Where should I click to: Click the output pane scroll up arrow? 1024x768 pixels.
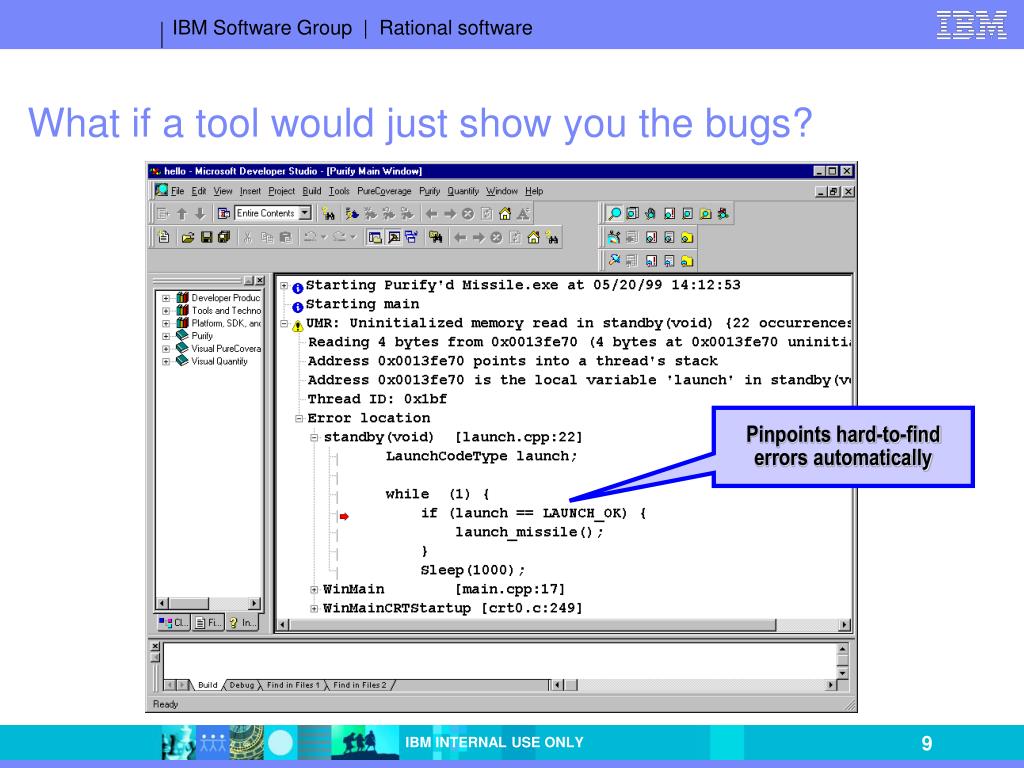(x=842, y=649)
